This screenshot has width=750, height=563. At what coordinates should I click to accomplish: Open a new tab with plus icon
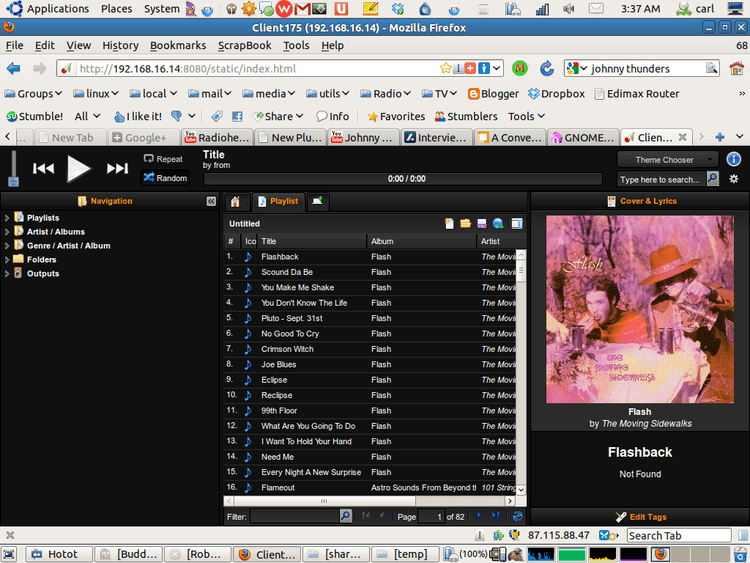pos(719,137)
